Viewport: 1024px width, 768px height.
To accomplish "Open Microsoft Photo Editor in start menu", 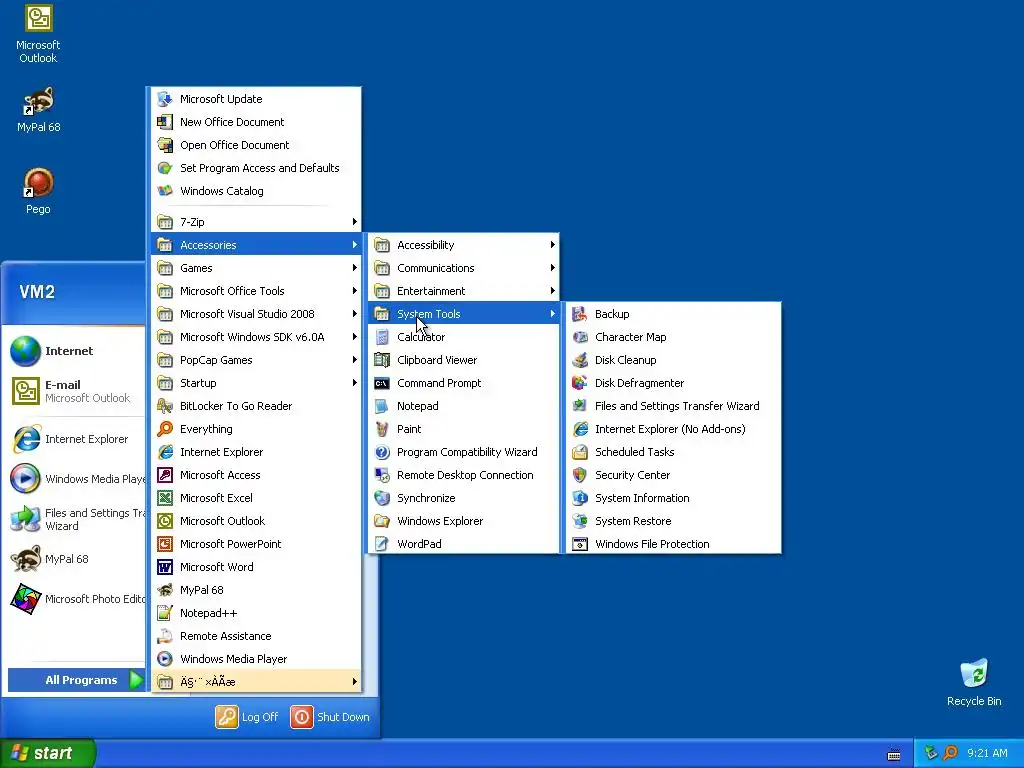I will (x=75, y=599).
